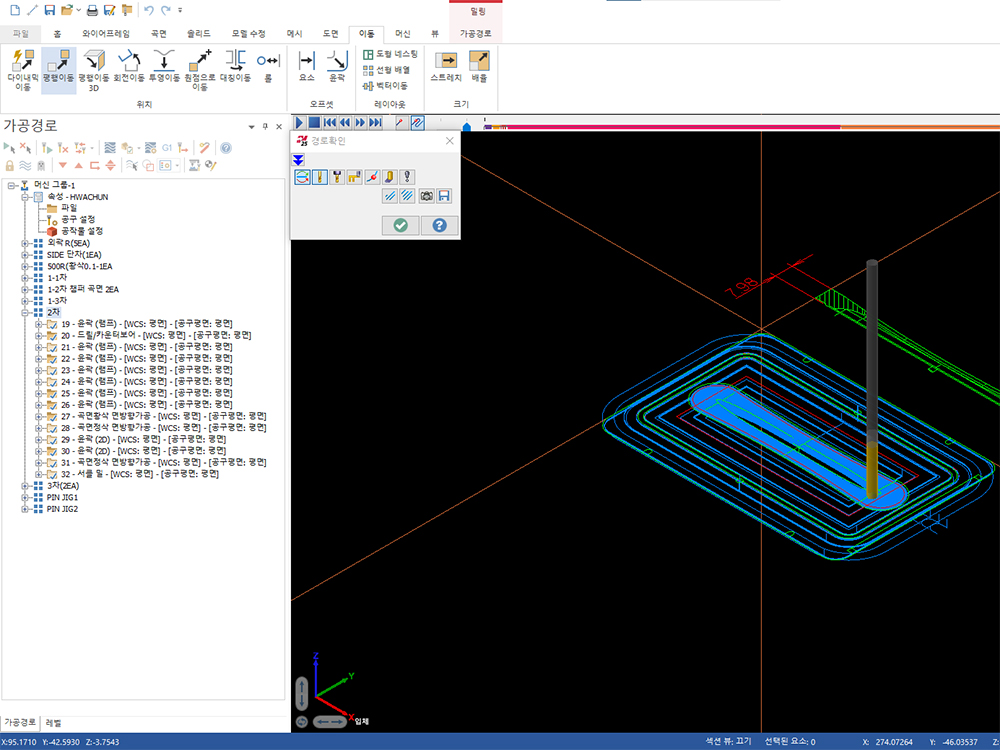Click the camera capture icon in 경로확인 dialog

427,195
